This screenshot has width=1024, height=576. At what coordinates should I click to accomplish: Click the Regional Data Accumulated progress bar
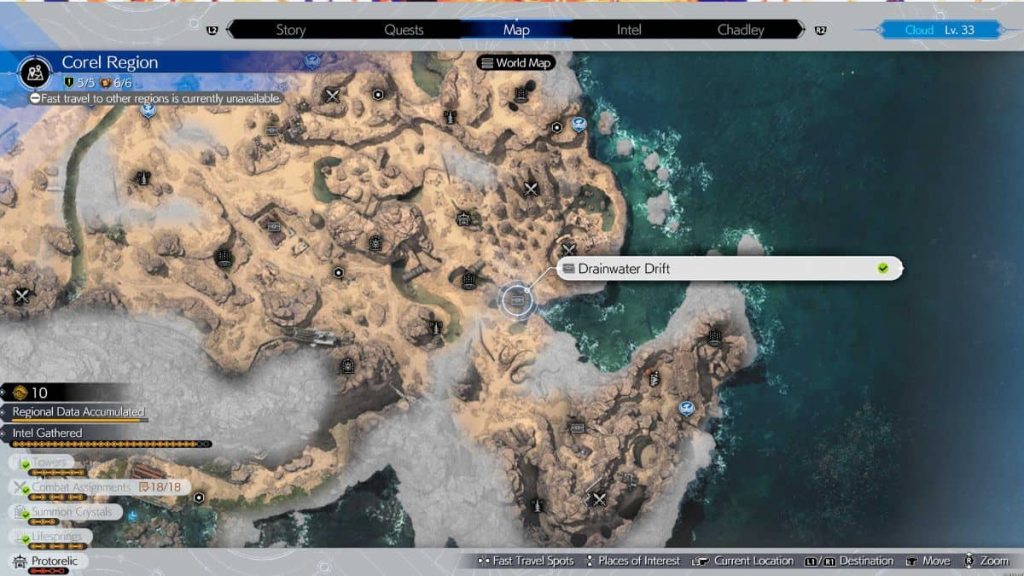pos(79,421)
